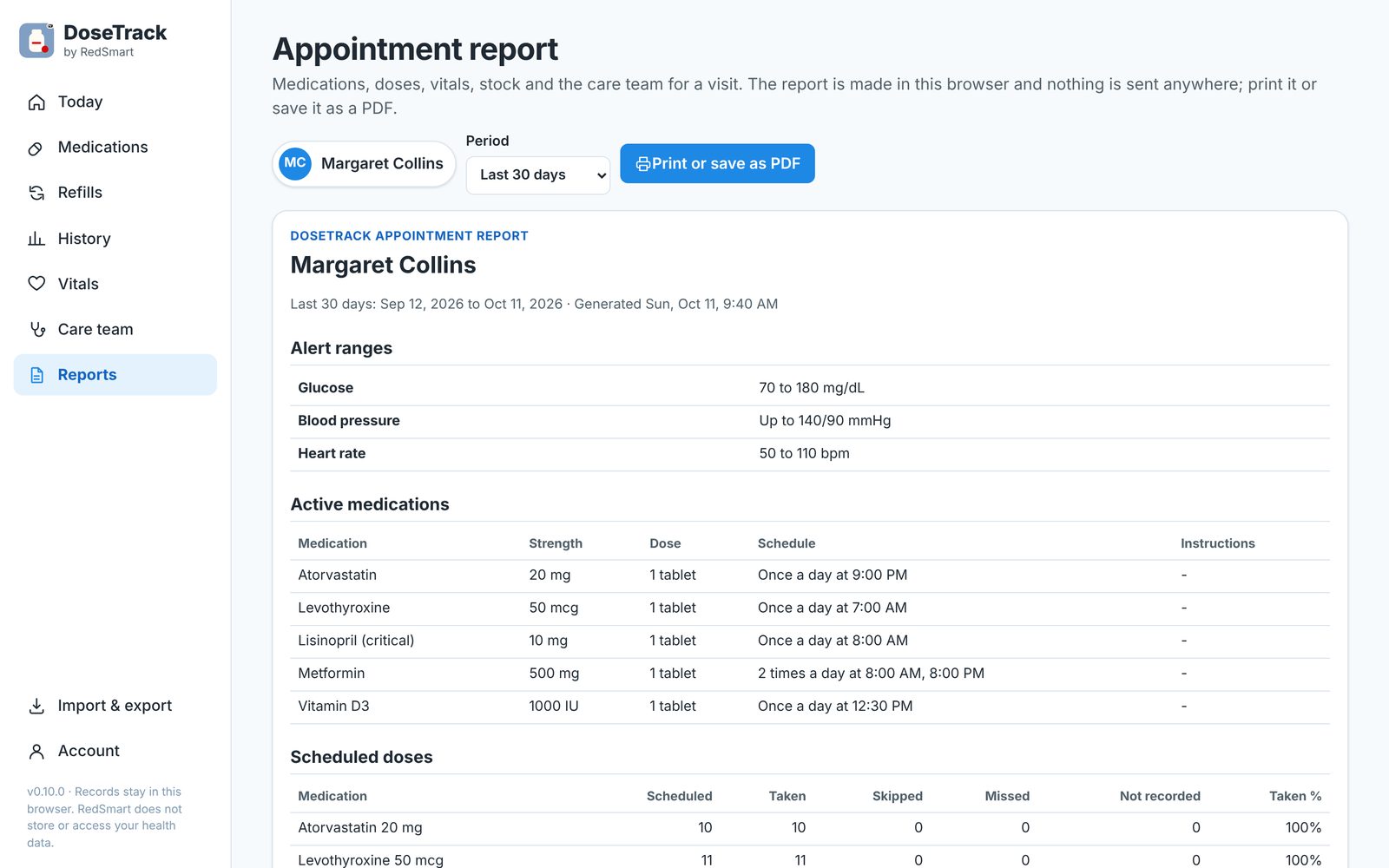Click the Account person icon
The image size is (1389, 868).
[x=36, y=751]
